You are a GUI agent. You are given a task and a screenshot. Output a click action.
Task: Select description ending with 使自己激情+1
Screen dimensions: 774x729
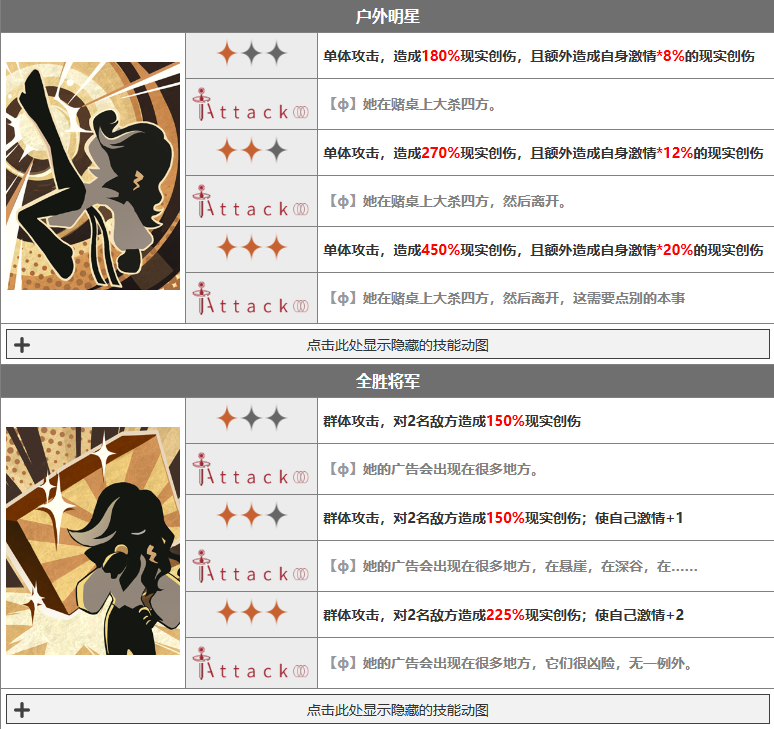coord(503,518)
